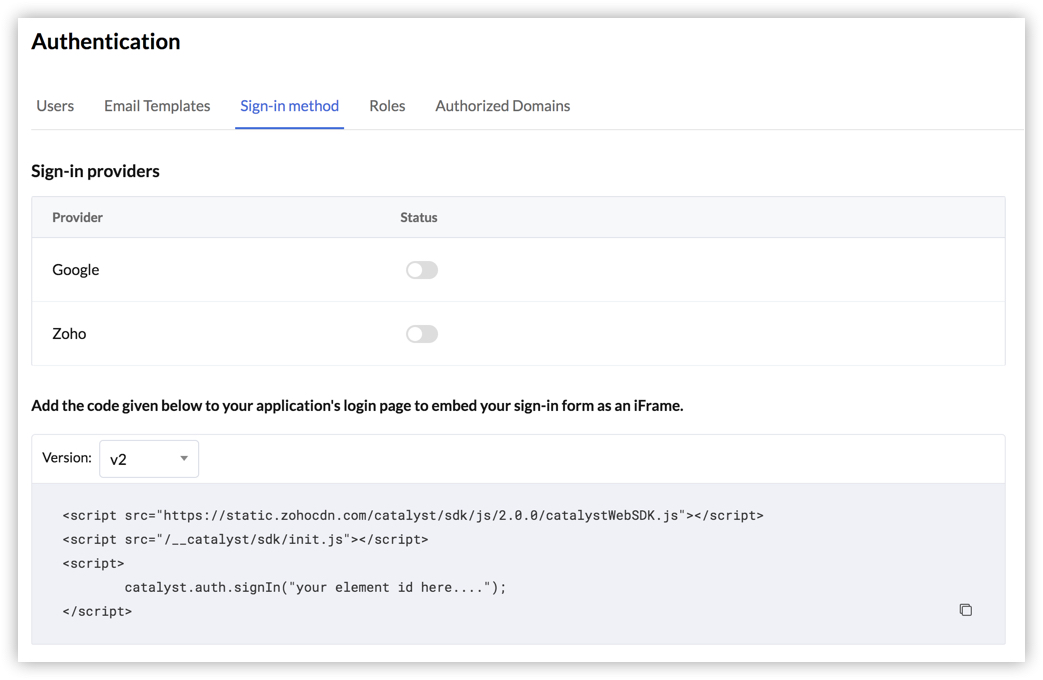This screenshot has width=1043, height=680.
Task: Click the init.js script source line
Action: click(245, 539)
